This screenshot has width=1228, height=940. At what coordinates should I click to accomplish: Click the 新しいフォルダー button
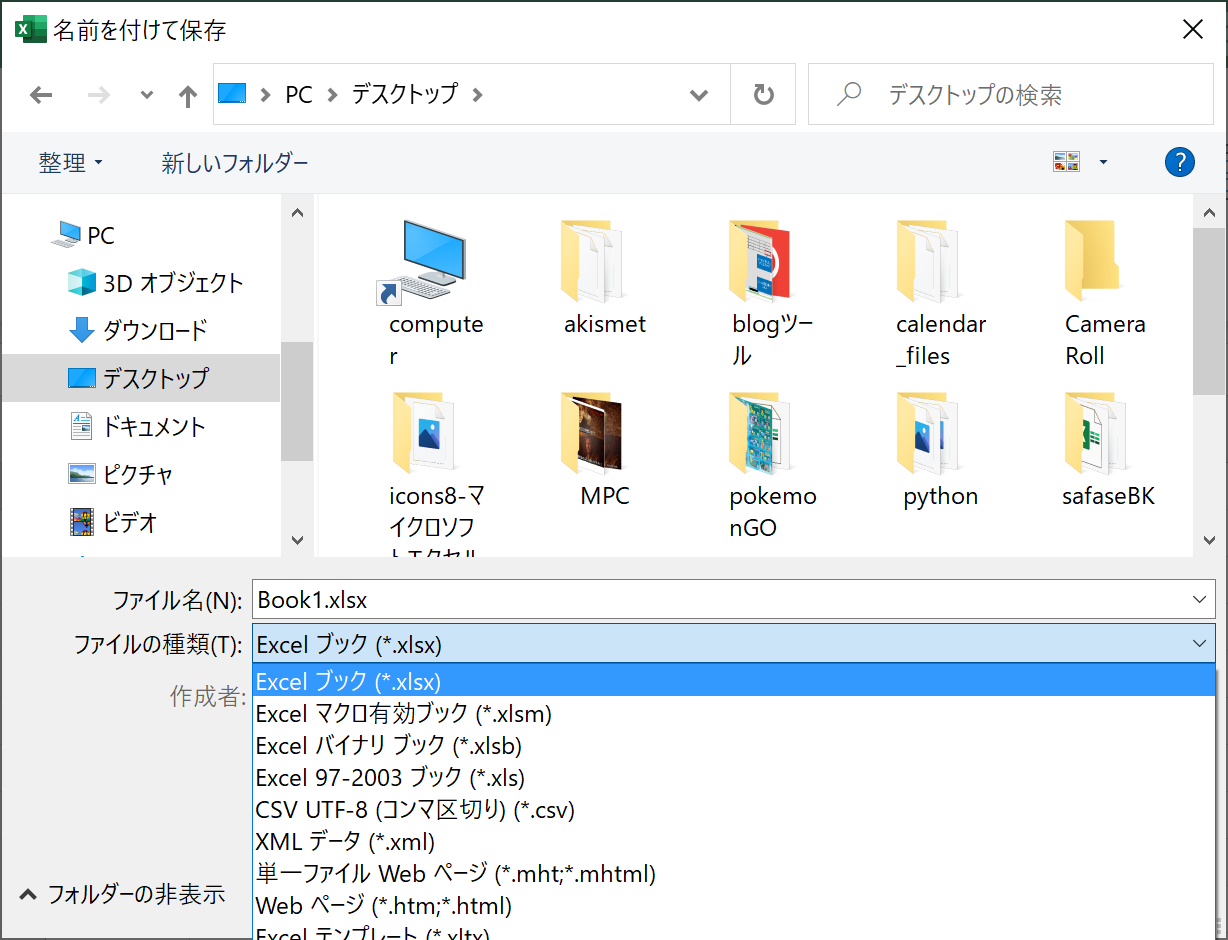(x=235, y=162)
